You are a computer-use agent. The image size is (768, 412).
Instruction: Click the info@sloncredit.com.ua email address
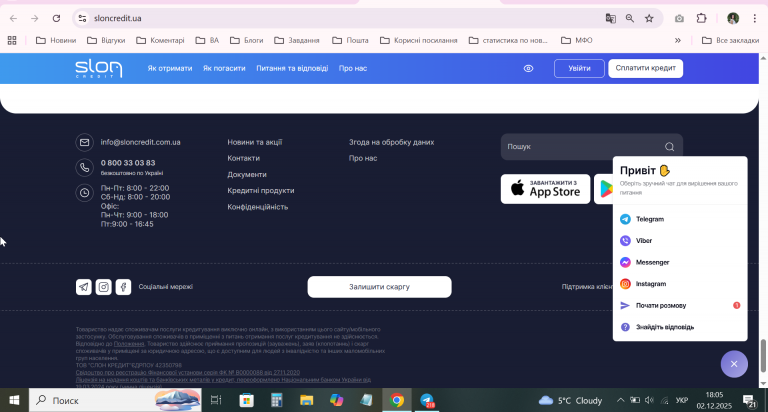[x=141, y=142]
